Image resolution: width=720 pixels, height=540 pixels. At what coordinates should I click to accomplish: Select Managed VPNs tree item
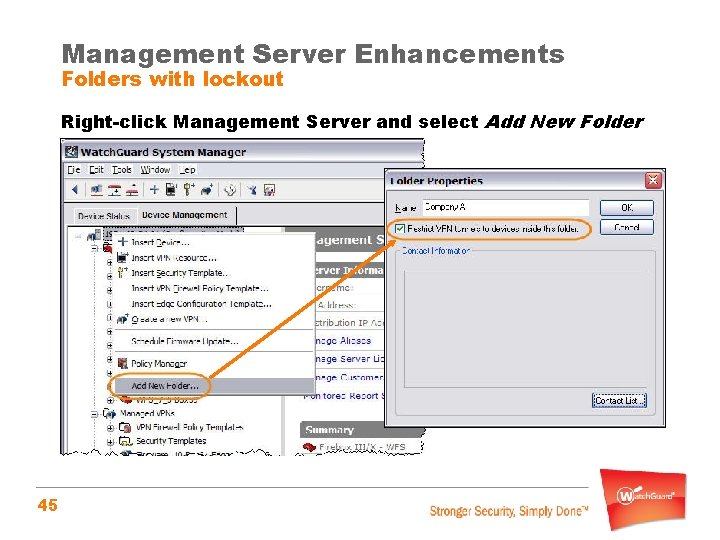coord(147,413)
